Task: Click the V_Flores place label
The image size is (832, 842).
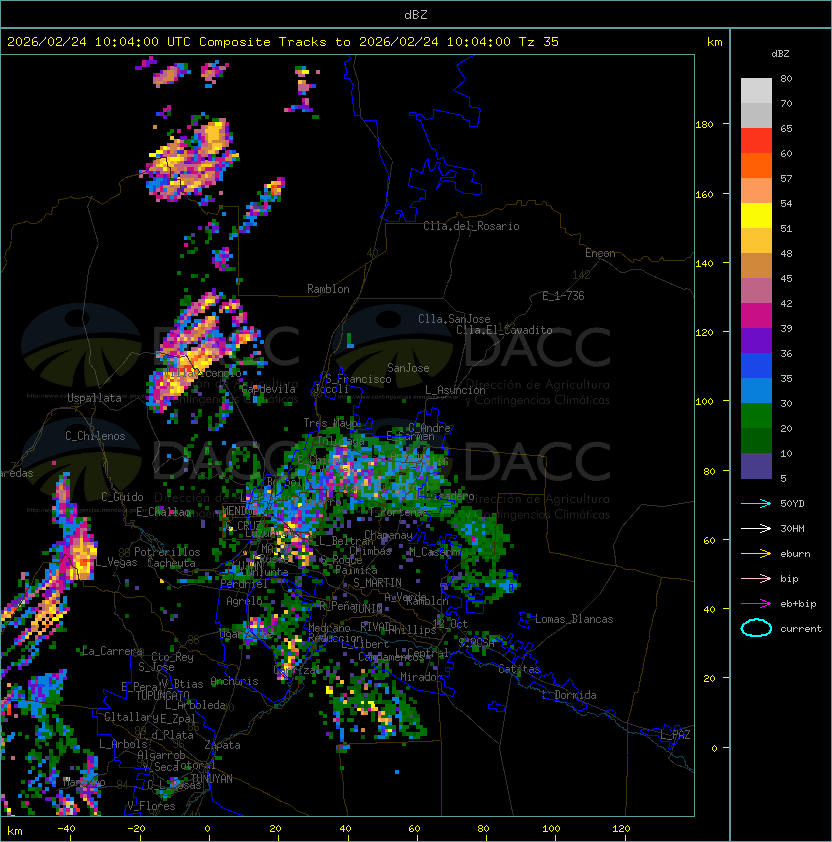Action: pos(151,806)
